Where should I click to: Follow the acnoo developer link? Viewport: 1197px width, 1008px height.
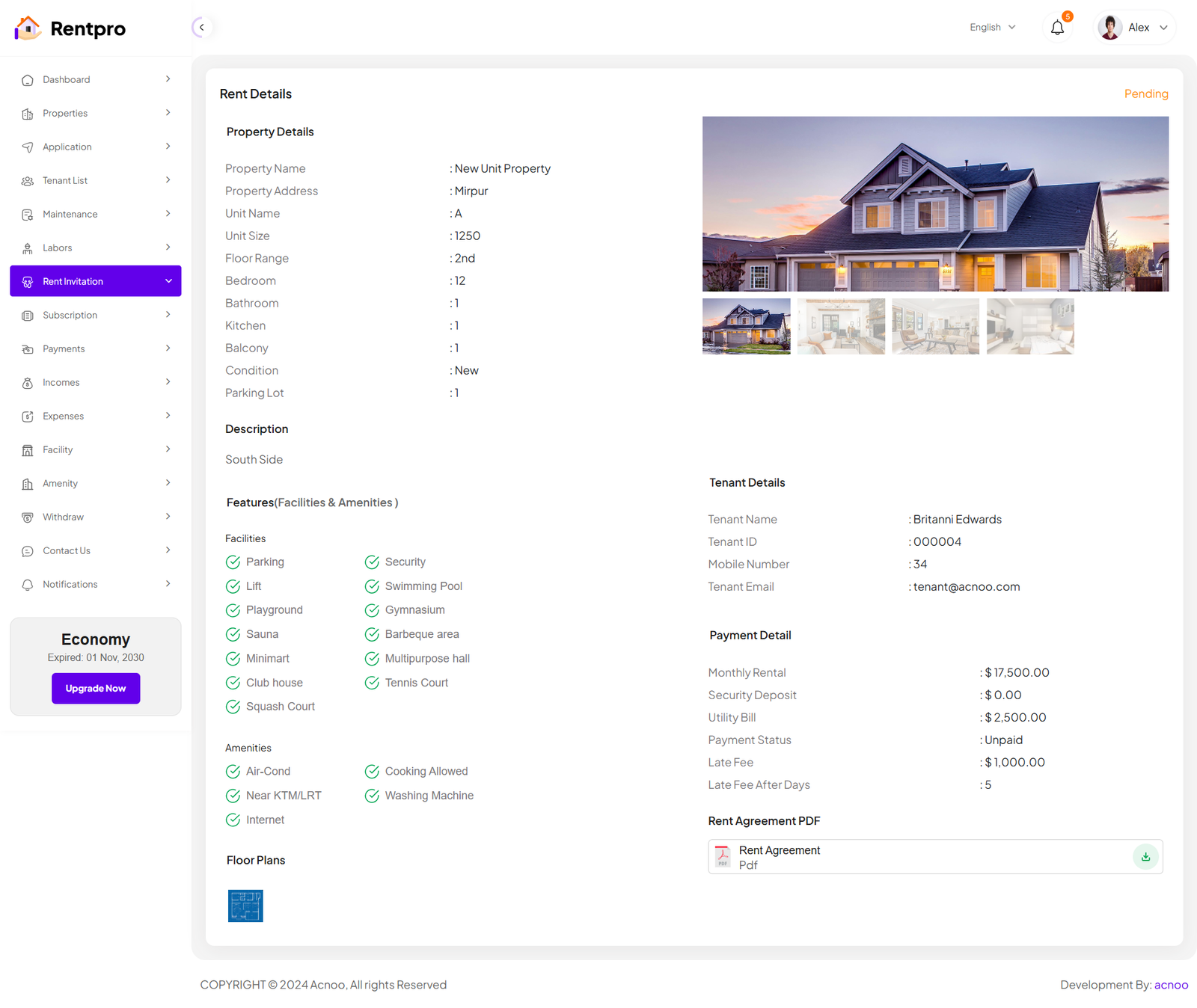tap(1171, 985)
